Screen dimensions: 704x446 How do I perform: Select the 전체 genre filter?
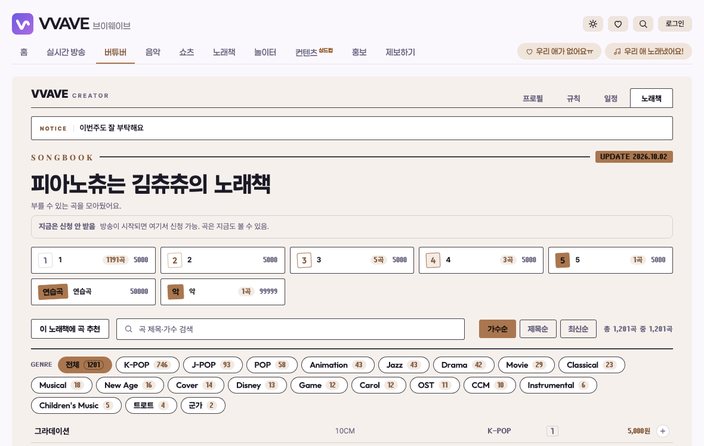(85, 365)
